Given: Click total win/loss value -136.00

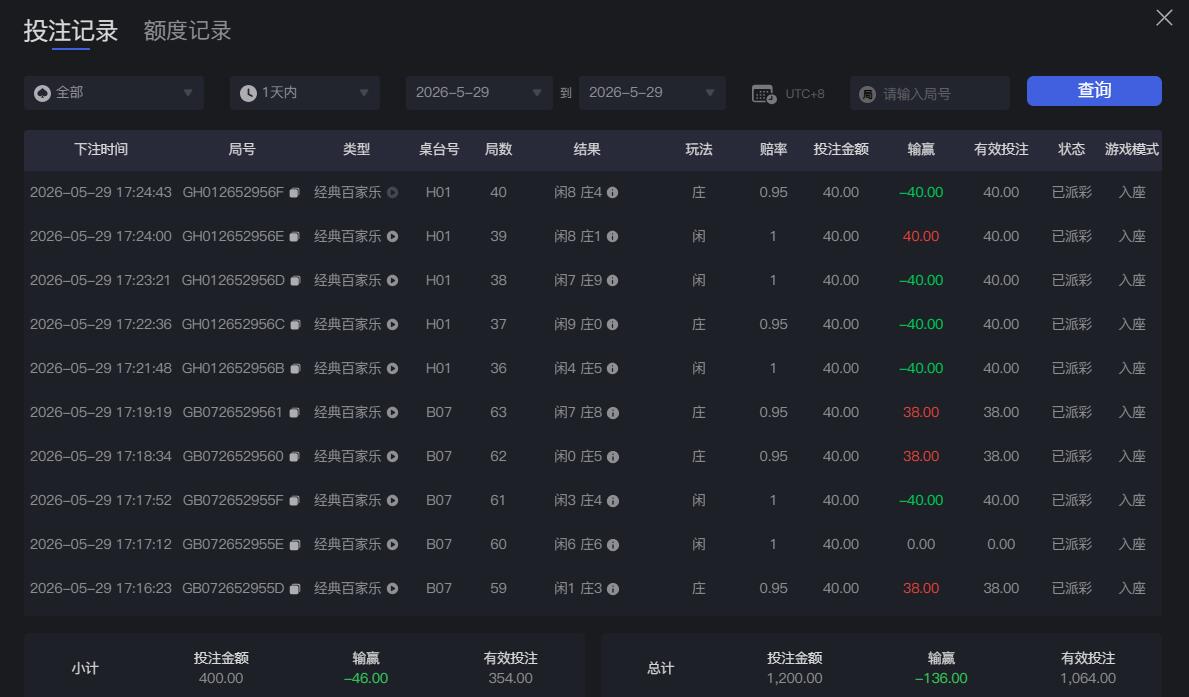Looking at the screenshot, I should (941, 679).
